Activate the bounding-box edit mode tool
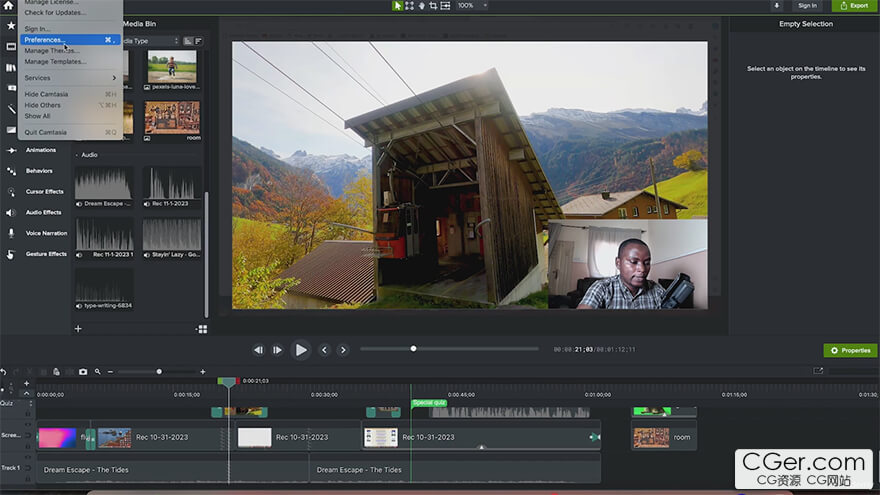The height and width of the screenshot is (495, 880). [x=410, y=6]
